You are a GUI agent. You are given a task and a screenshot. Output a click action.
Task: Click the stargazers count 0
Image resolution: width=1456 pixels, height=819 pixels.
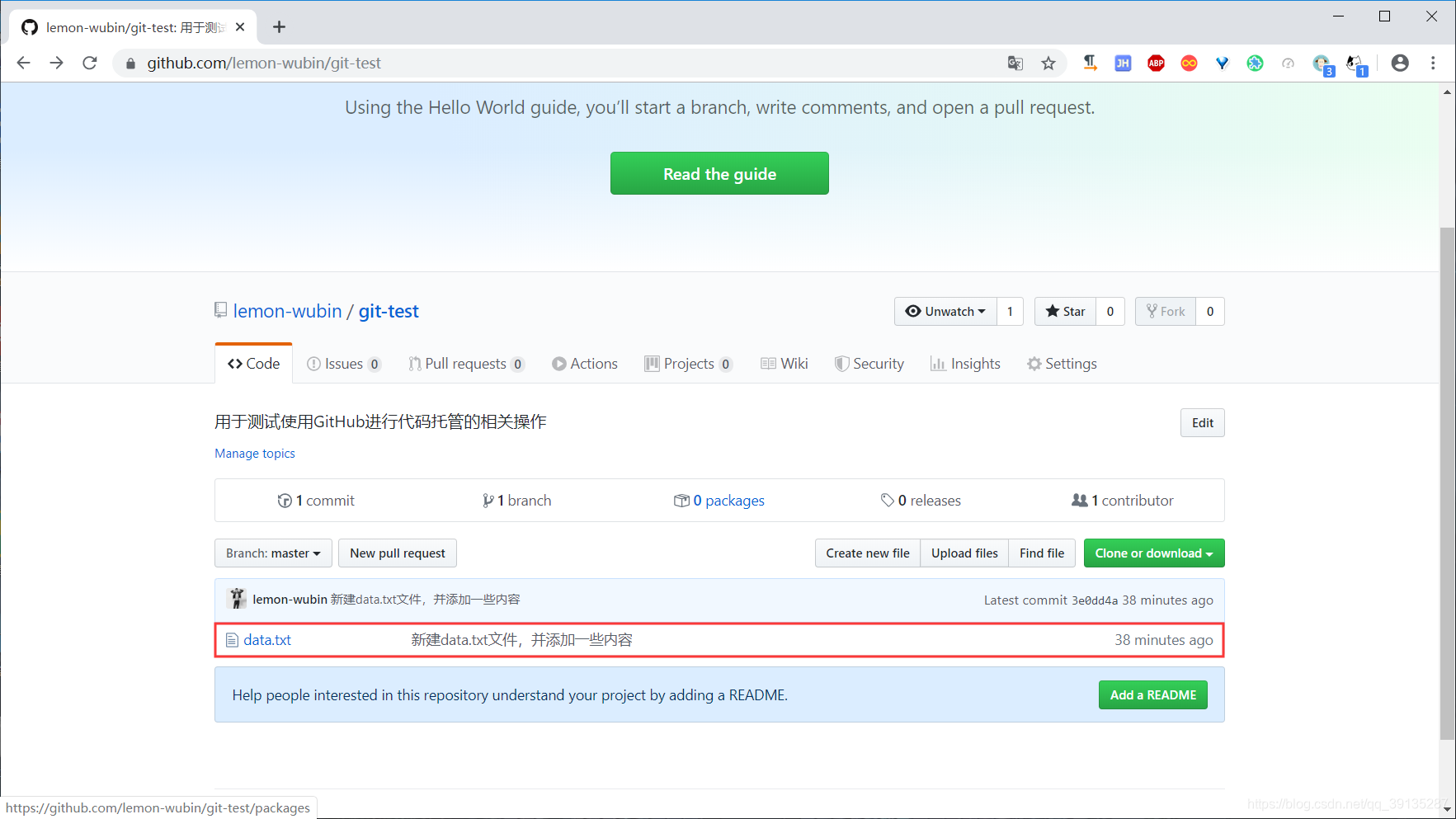[x=1110, y=311]
